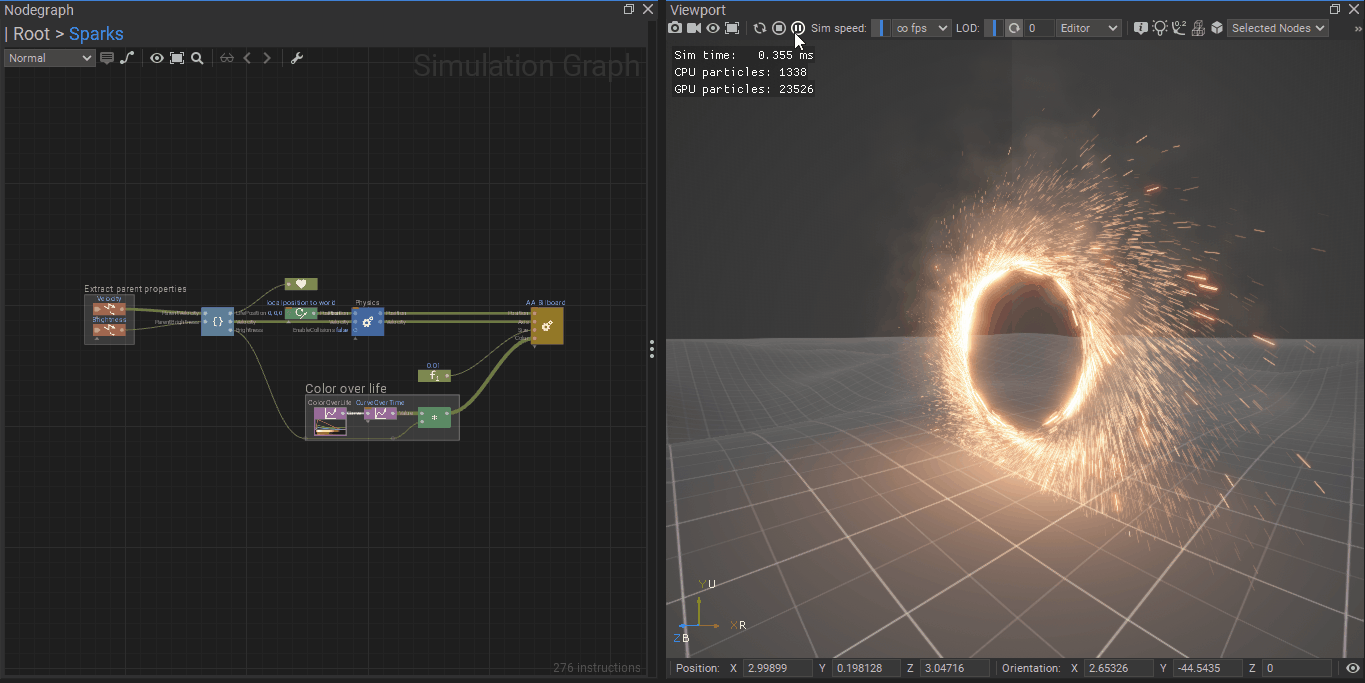Open the Selected Nodes dropdown
The height and width of the screenshot is (683, 1365).
coord(1278,28)
